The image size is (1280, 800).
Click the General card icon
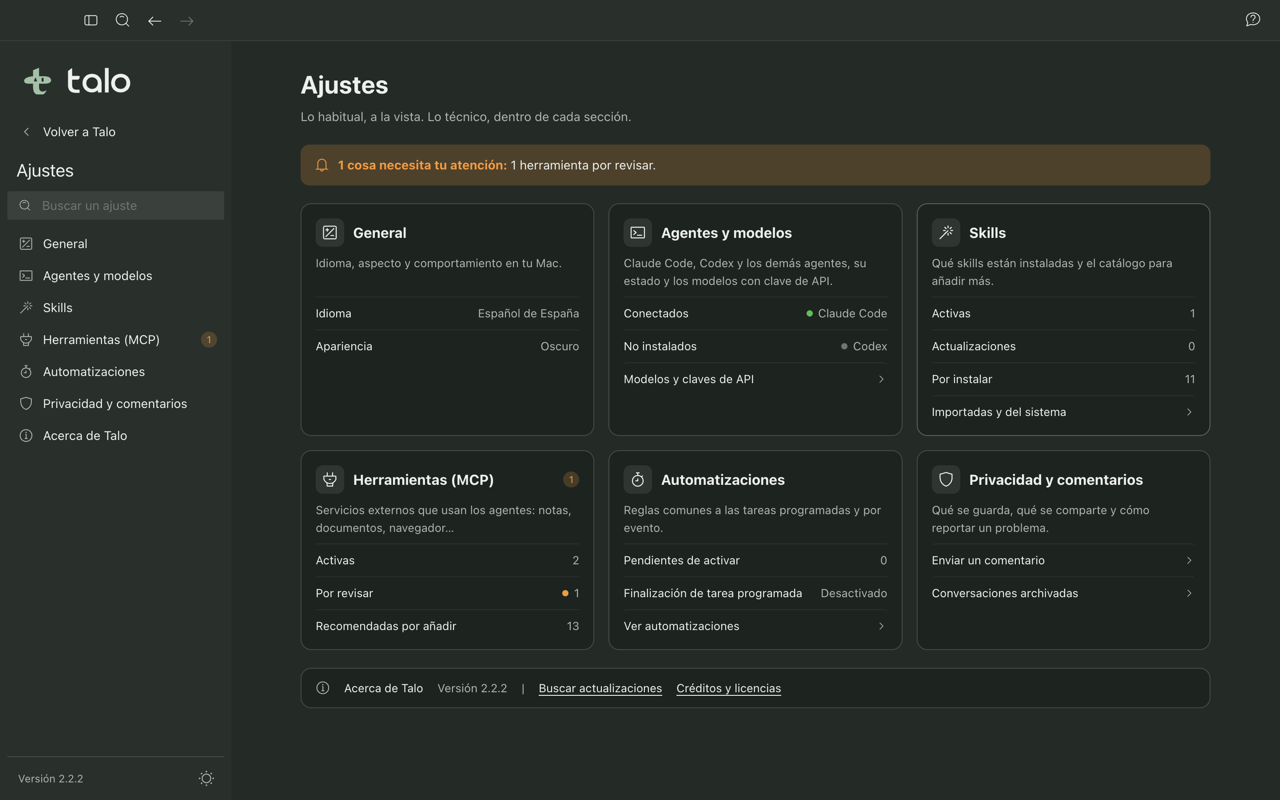tap(330, 232)
